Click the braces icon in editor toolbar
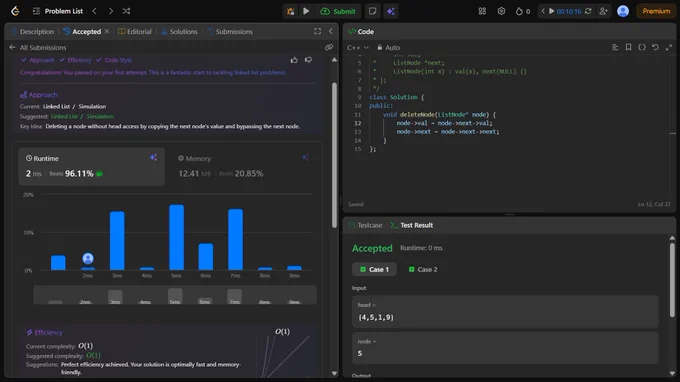The height and width of the screenshot is (382, 680). click(642, 47)
